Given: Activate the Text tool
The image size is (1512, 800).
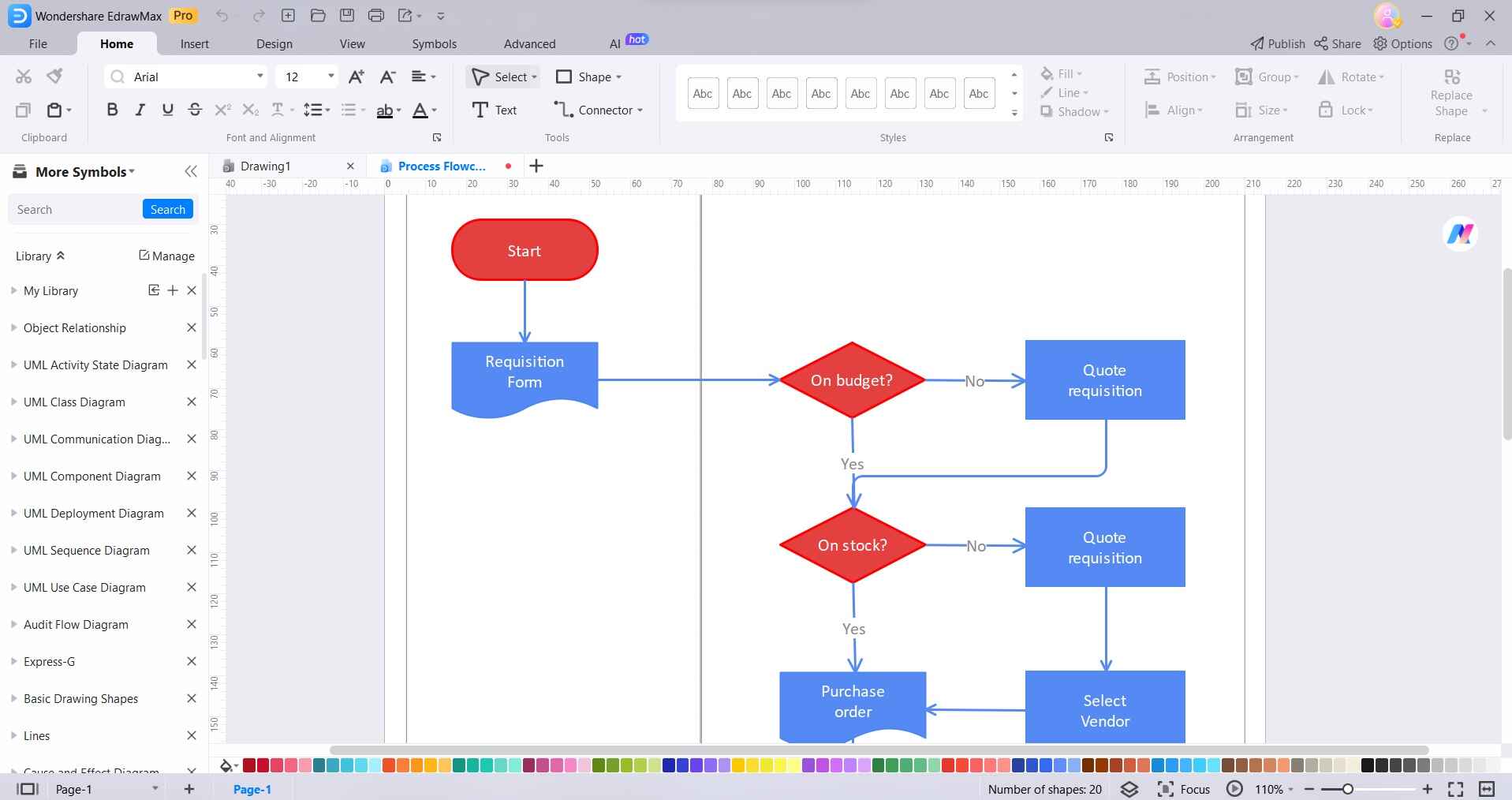Looking at the screenshot, I should 494,110.
